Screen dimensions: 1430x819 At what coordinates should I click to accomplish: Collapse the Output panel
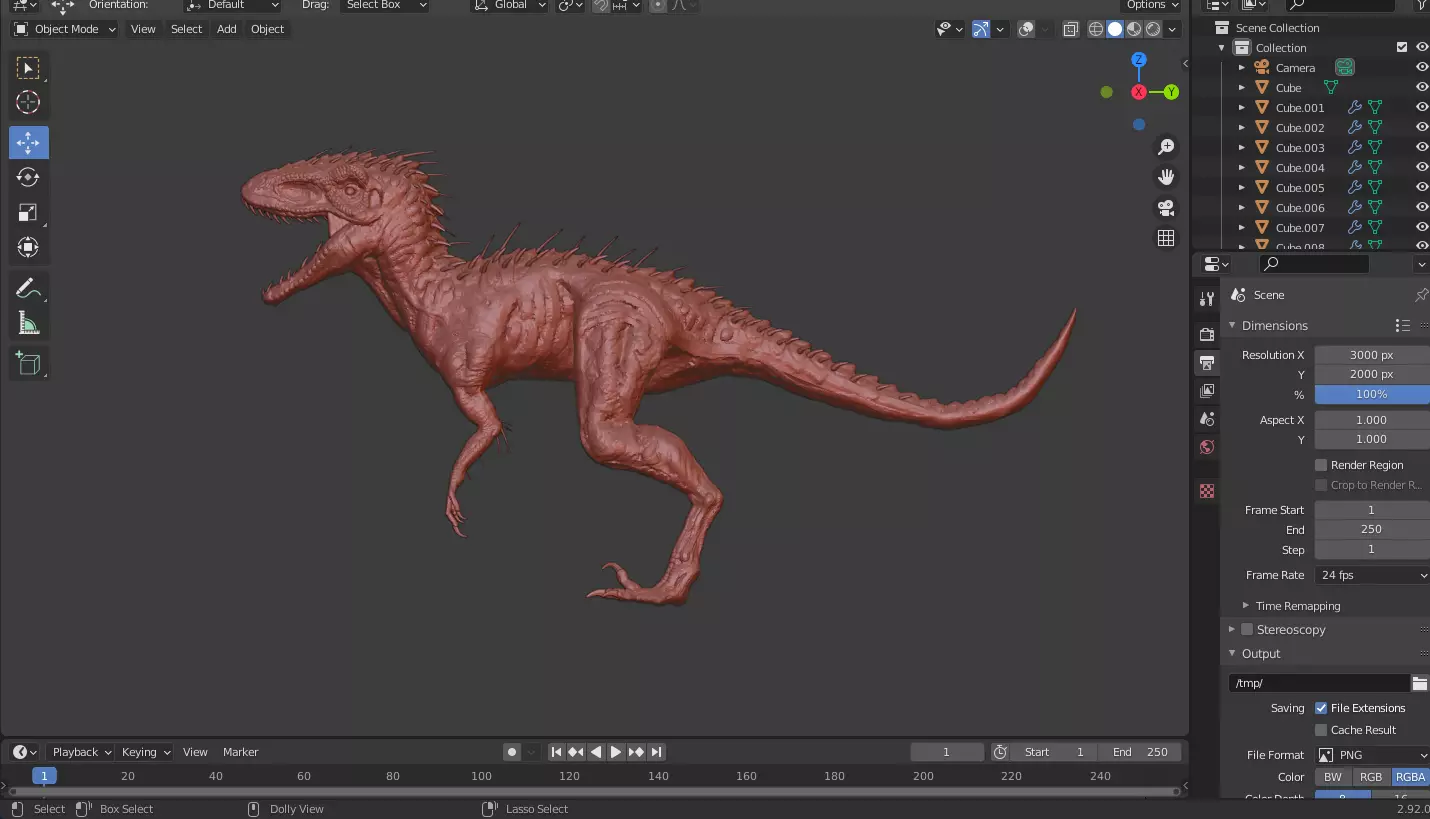pyautogui.click(x=1232, y=654)
